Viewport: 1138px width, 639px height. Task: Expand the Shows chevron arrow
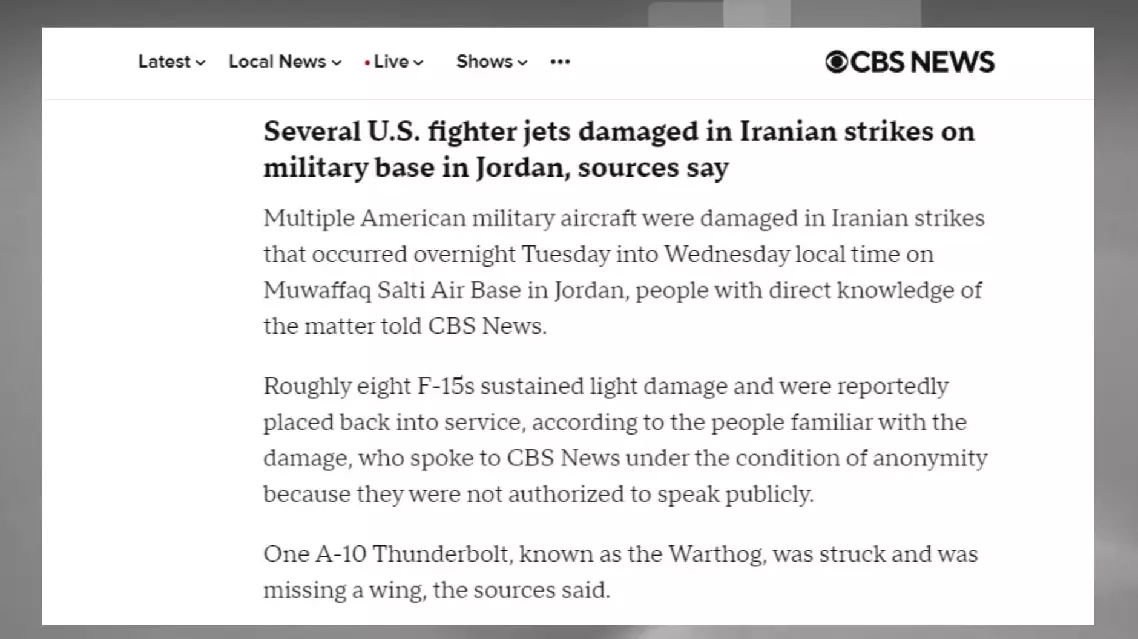[523, 63]
